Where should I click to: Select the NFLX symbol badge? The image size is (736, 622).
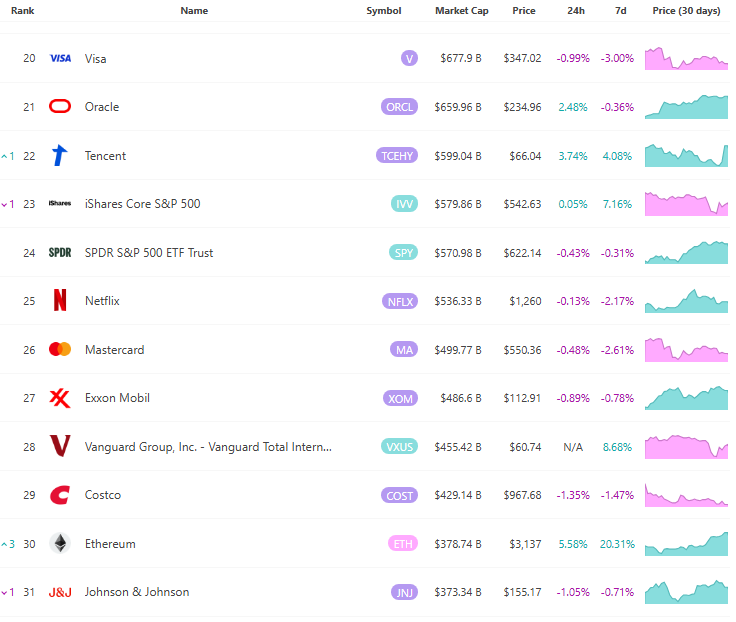[x=400, y=301]
